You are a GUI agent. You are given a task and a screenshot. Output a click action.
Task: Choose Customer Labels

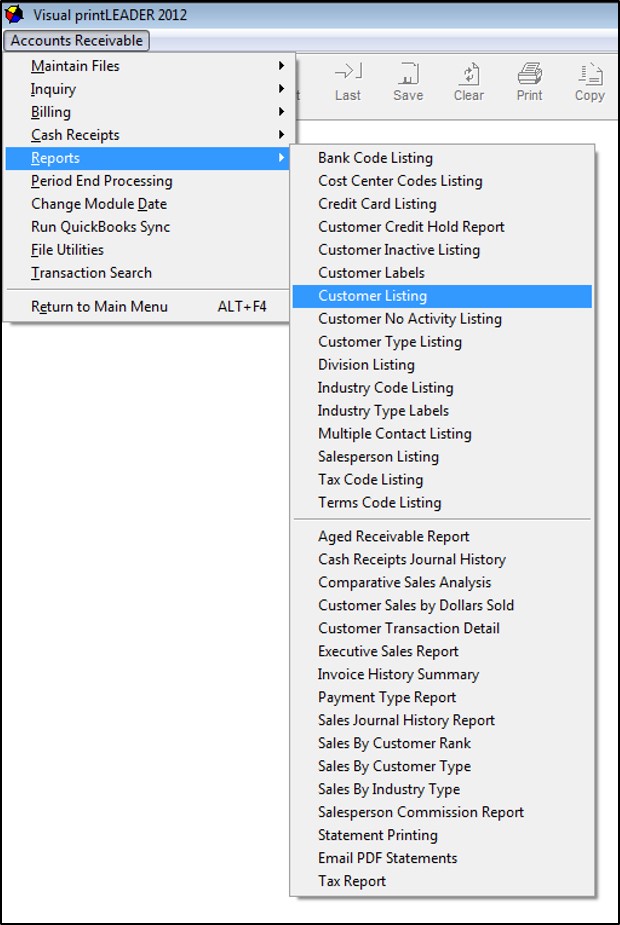pyautogui.click(x=442, y=273)
